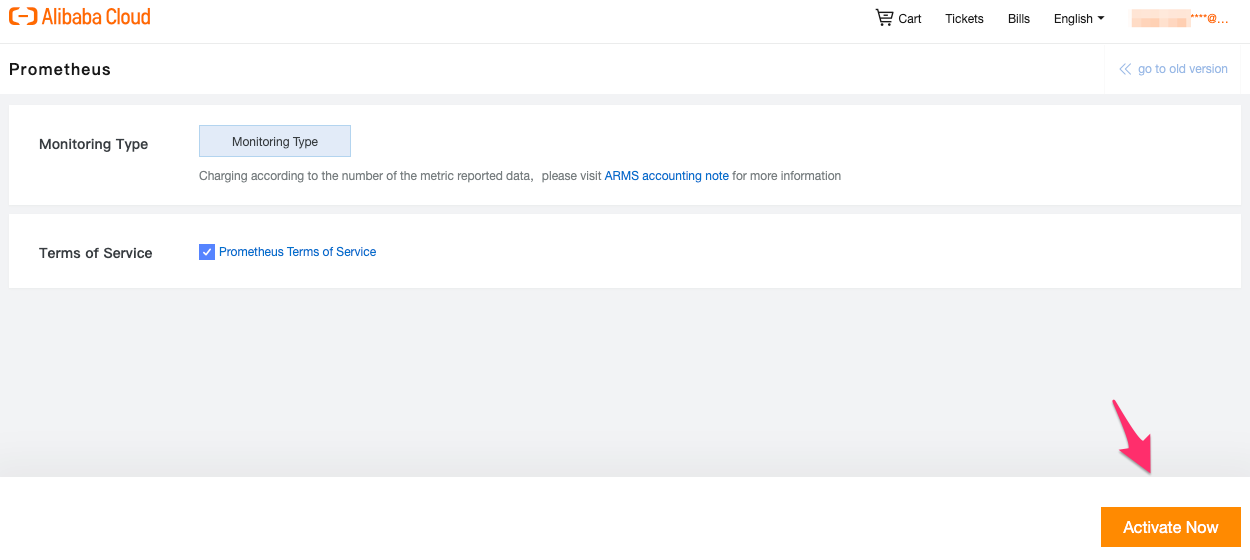Viewport: 1250px width, 560px height.
Task: Uncheck the Prometheus Terms of Service checkbox
Action: [207, 252]
